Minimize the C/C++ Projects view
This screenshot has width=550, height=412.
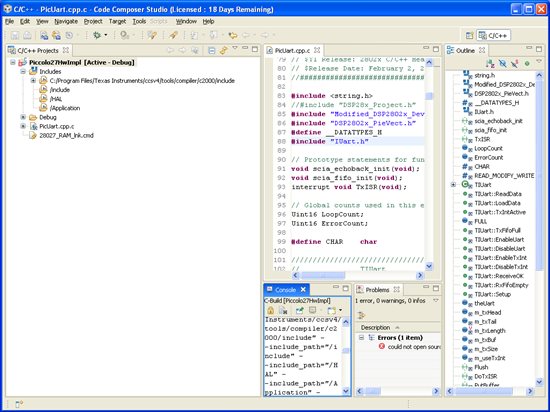[x=245, y=48]
